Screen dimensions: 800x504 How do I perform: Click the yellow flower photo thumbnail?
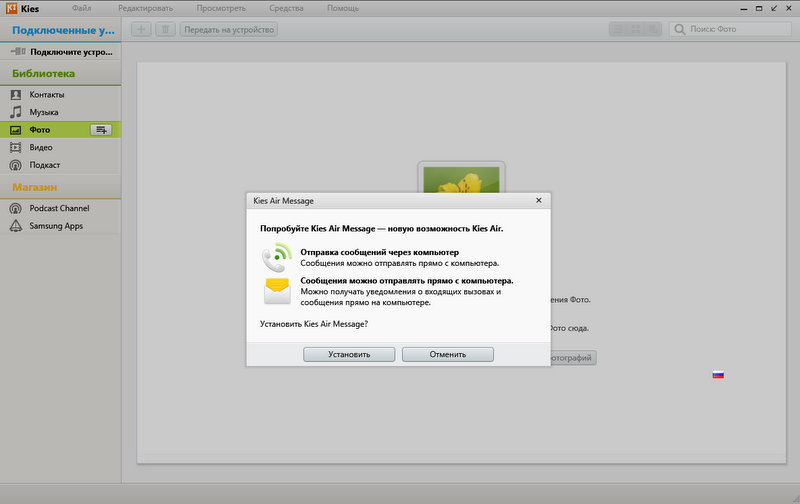click(461, 179)
